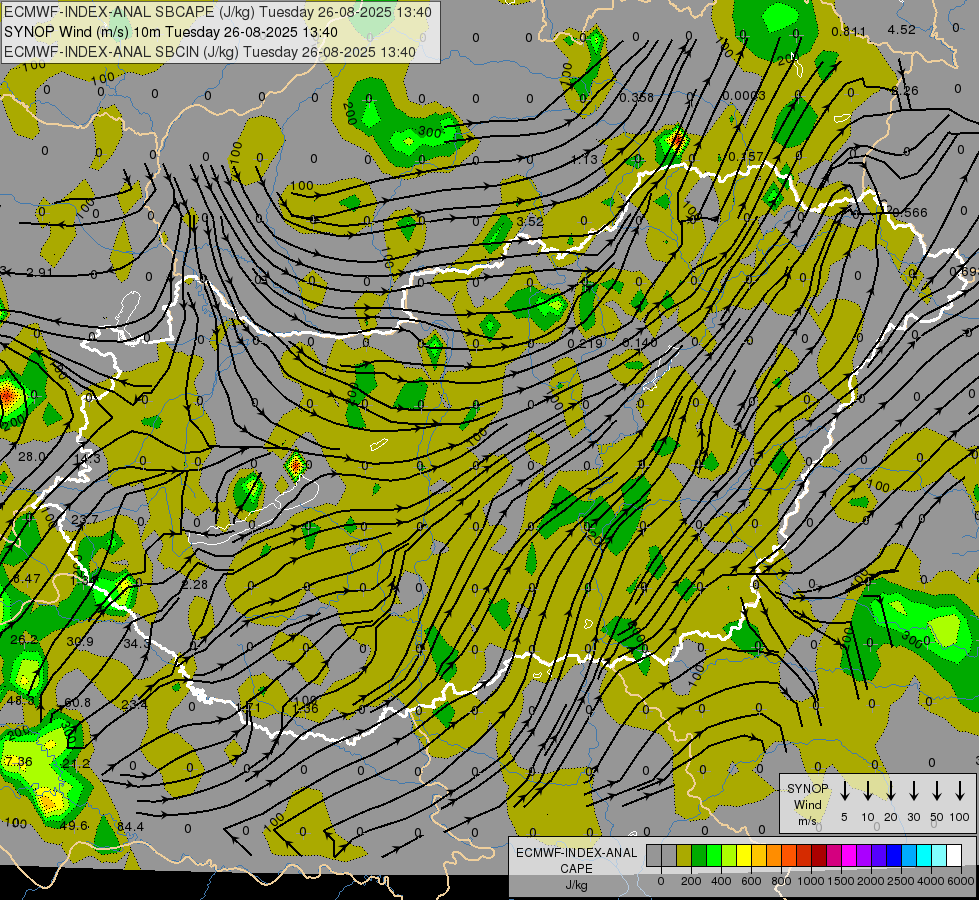Click the 8.47 CIN value on the map
The image size is (979, 900).
26,578
